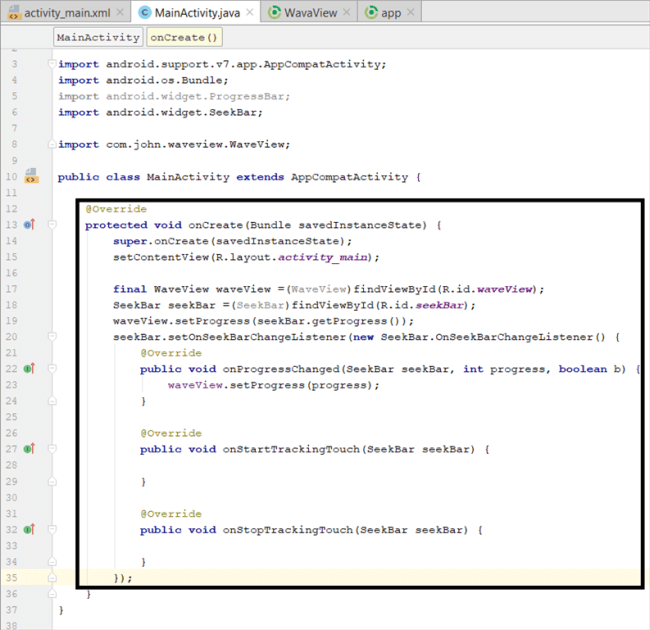
Task: Select the MainActivity breadcrumb
Action: point(98,37)
